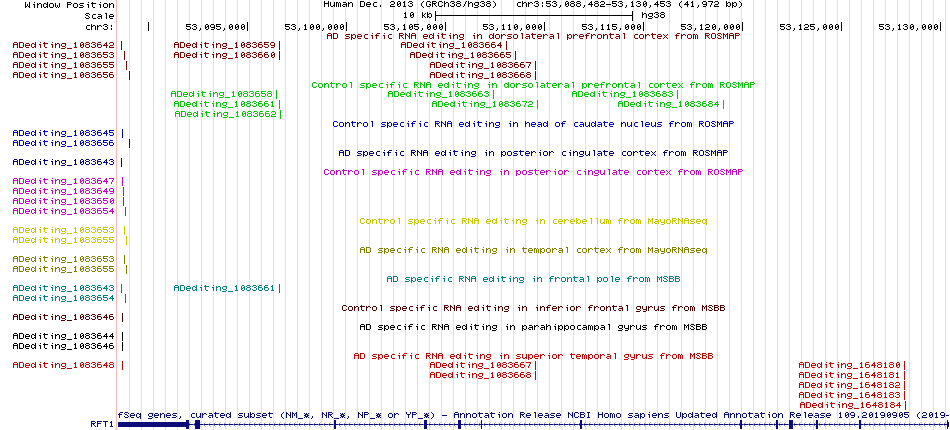Open AD specific frontal pole MSBB track title
Image resolution: width=950 pixels, height=430 pixels.
(533, 279)
